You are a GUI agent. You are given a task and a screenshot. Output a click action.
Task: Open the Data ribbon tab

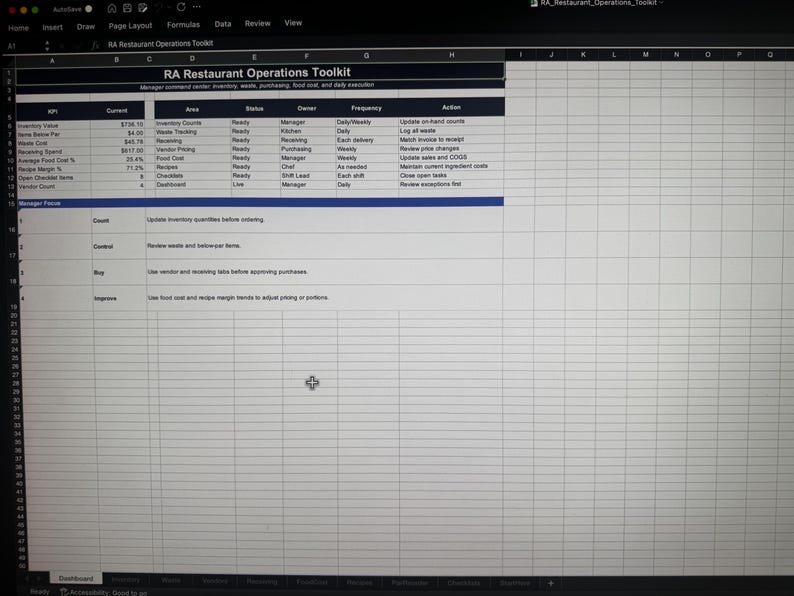(223, 24)
